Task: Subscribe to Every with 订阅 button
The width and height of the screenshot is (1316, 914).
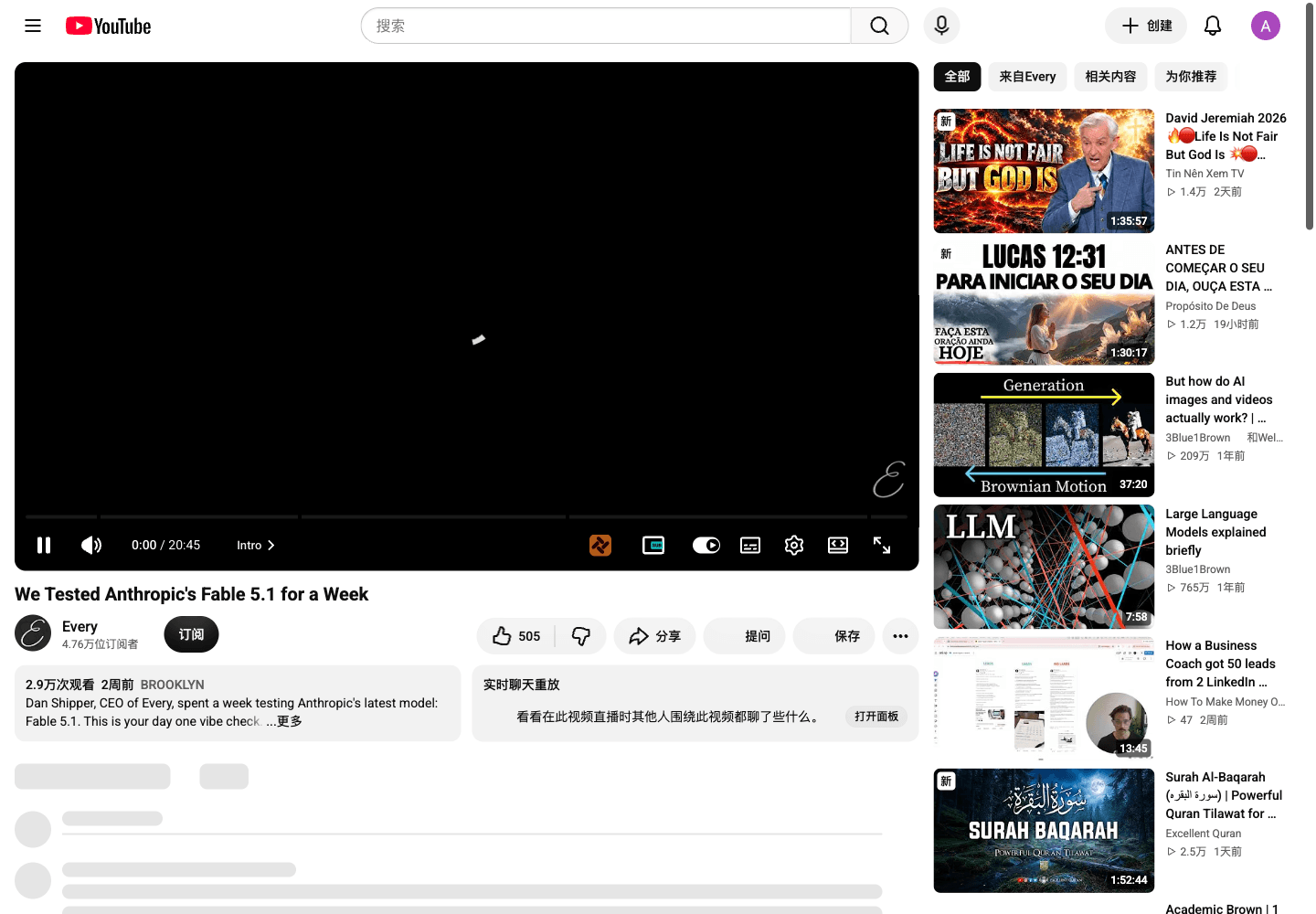Action: point(191,634)
